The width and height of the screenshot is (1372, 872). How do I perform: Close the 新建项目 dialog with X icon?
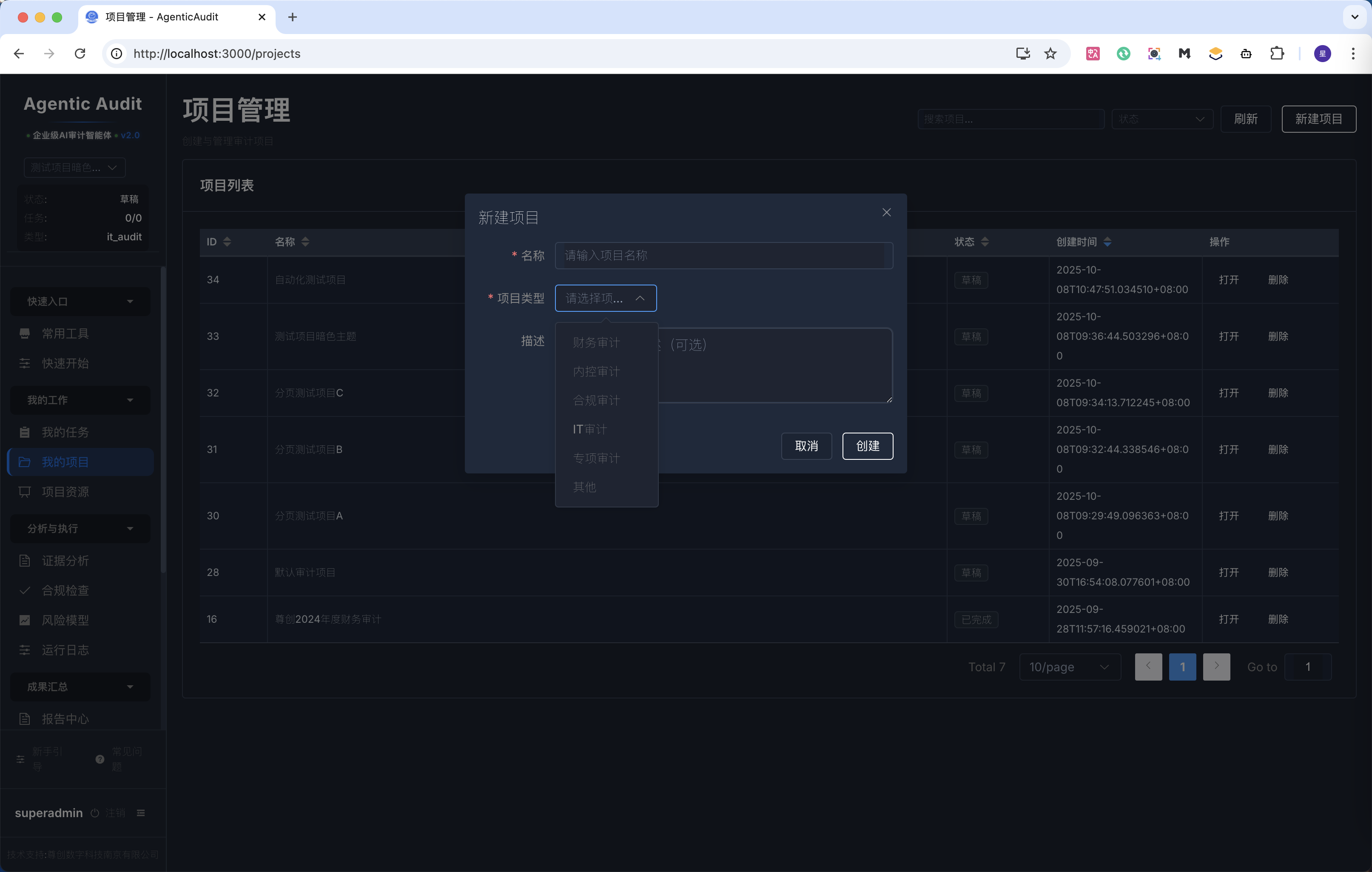point(887,213)
